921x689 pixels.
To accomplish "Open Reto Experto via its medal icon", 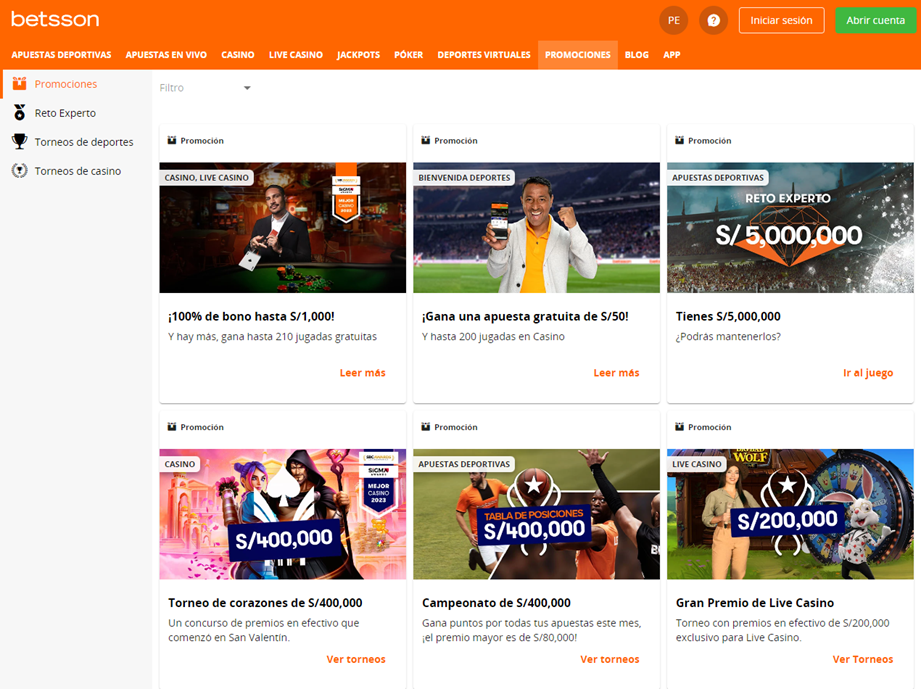I will tap(18, 113).
